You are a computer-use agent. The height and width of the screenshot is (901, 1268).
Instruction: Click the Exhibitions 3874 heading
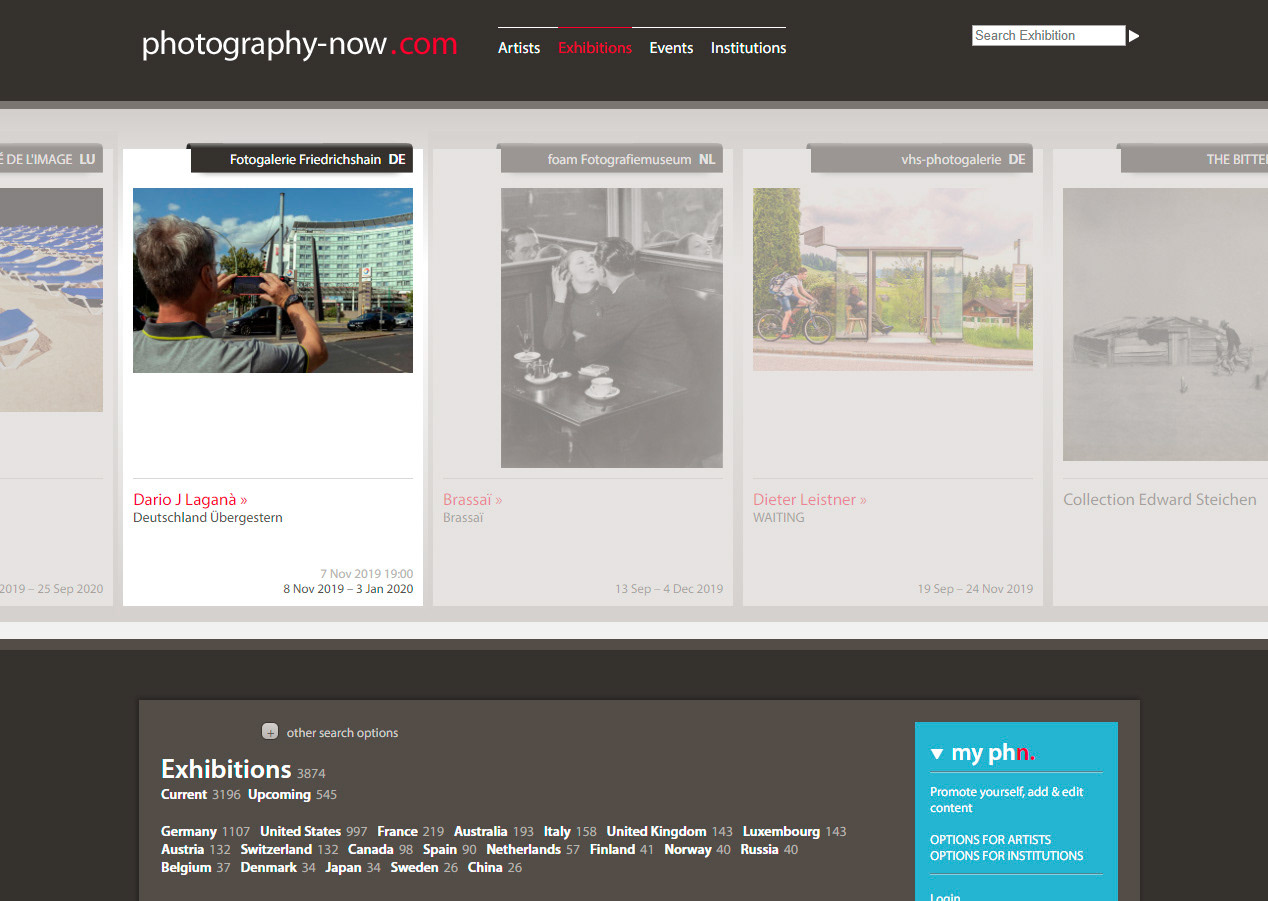tap(243, 769)
